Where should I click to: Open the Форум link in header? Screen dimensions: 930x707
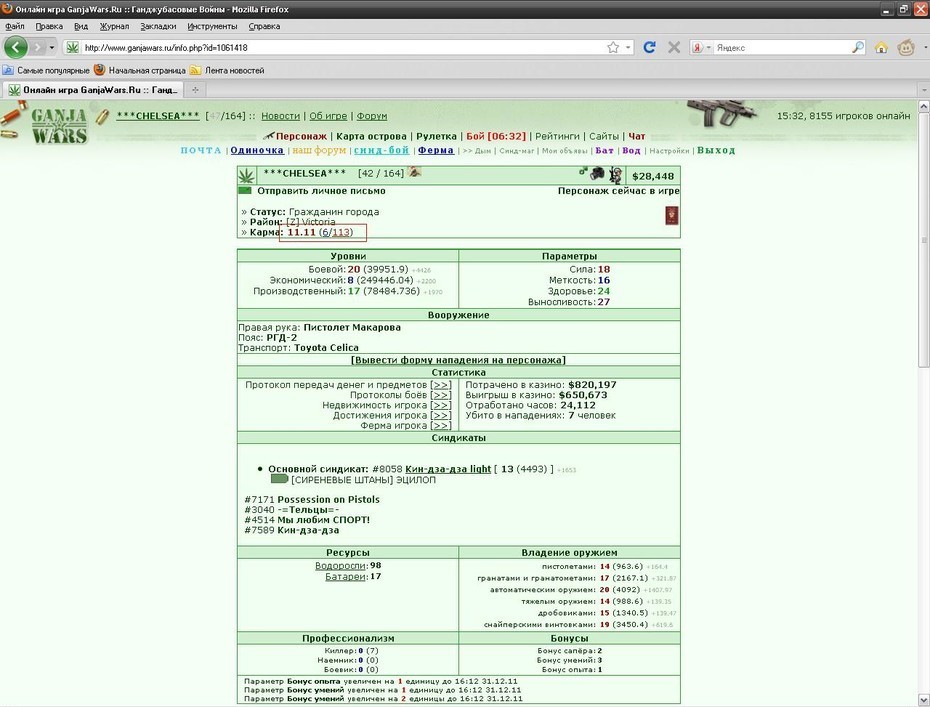(x=372, y=116)
